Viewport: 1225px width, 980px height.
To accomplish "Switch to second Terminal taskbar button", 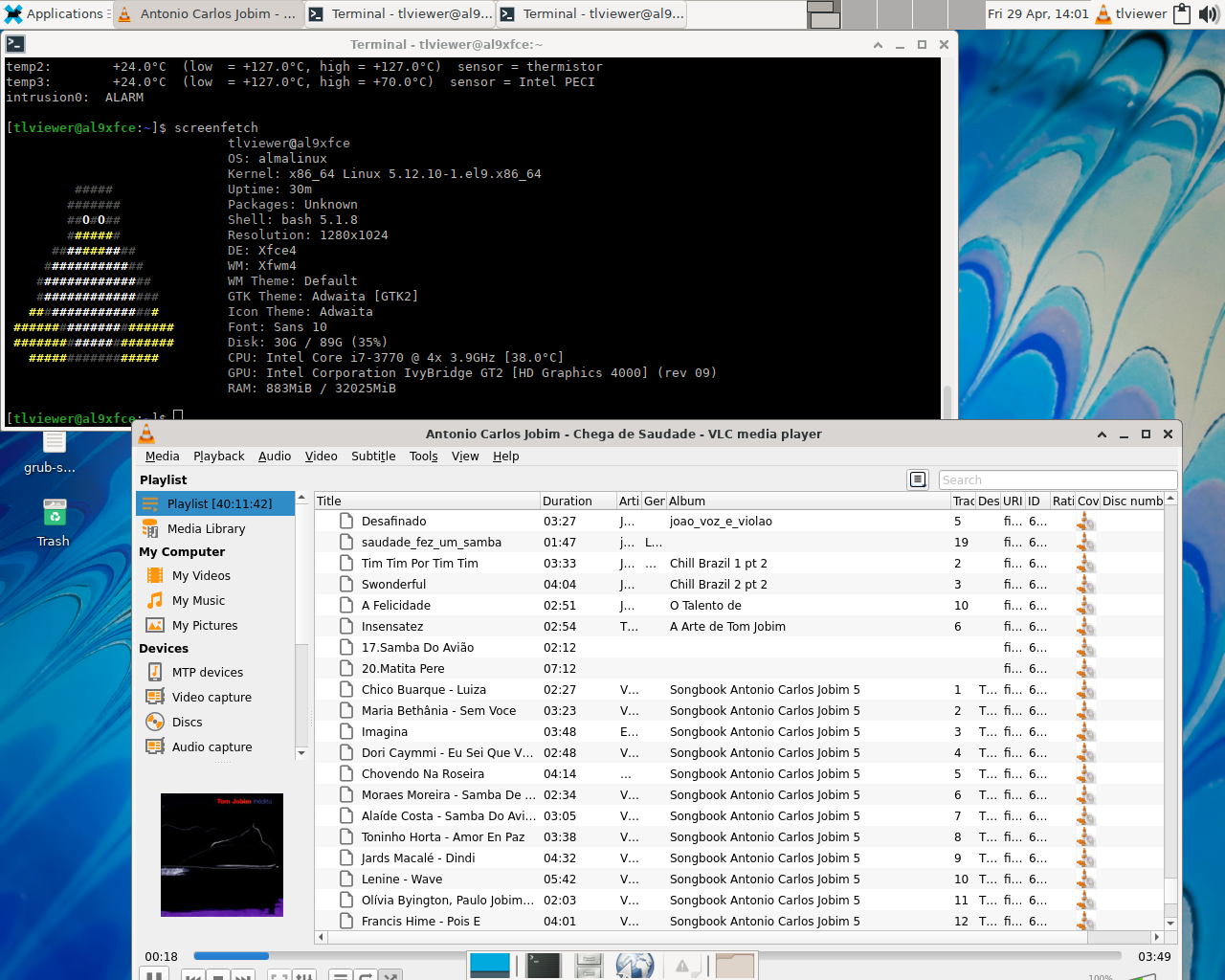I will click(x=400, y=13).
